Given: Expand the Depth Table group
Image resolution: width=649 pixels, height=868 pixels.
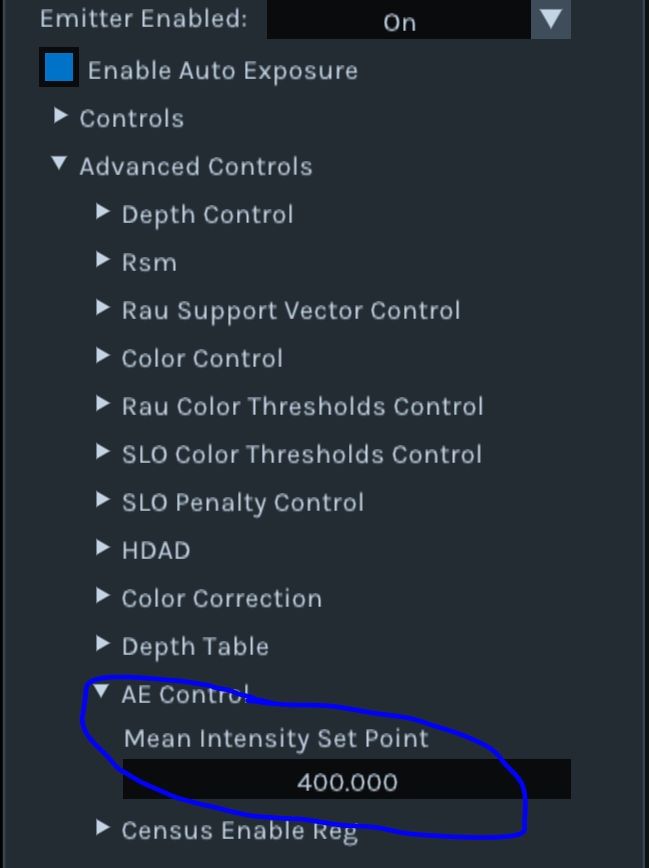Looking at the screenshot, I should tap(102, 645).
